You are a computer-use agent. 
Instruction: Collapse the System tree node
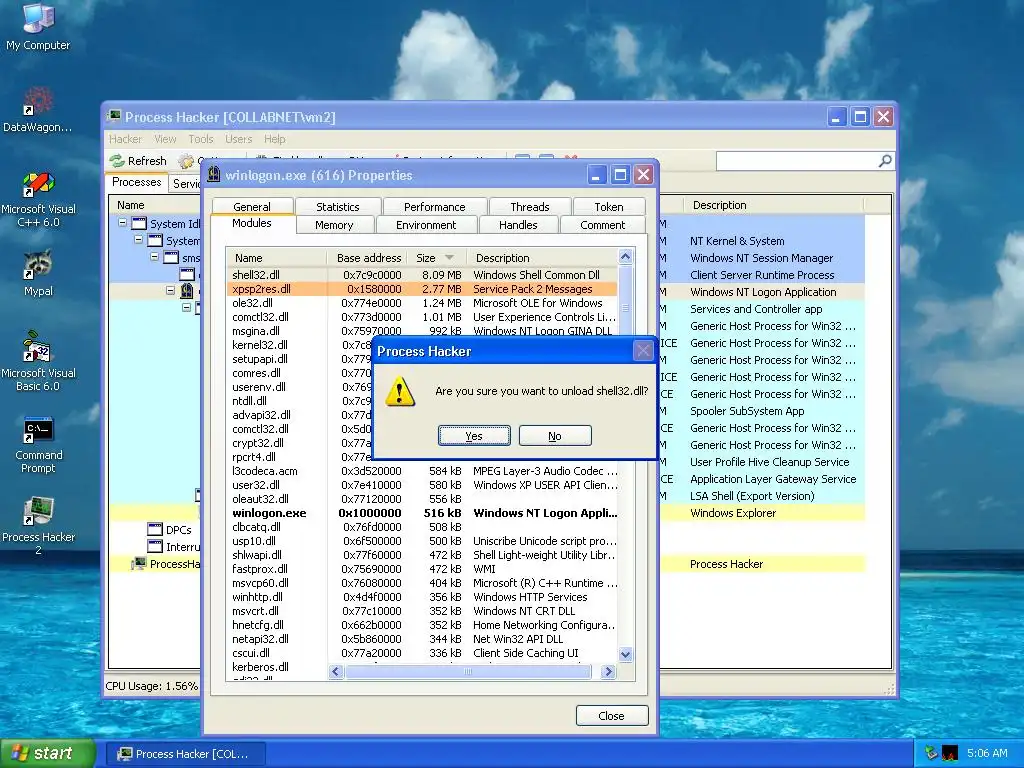coord(138,240)
